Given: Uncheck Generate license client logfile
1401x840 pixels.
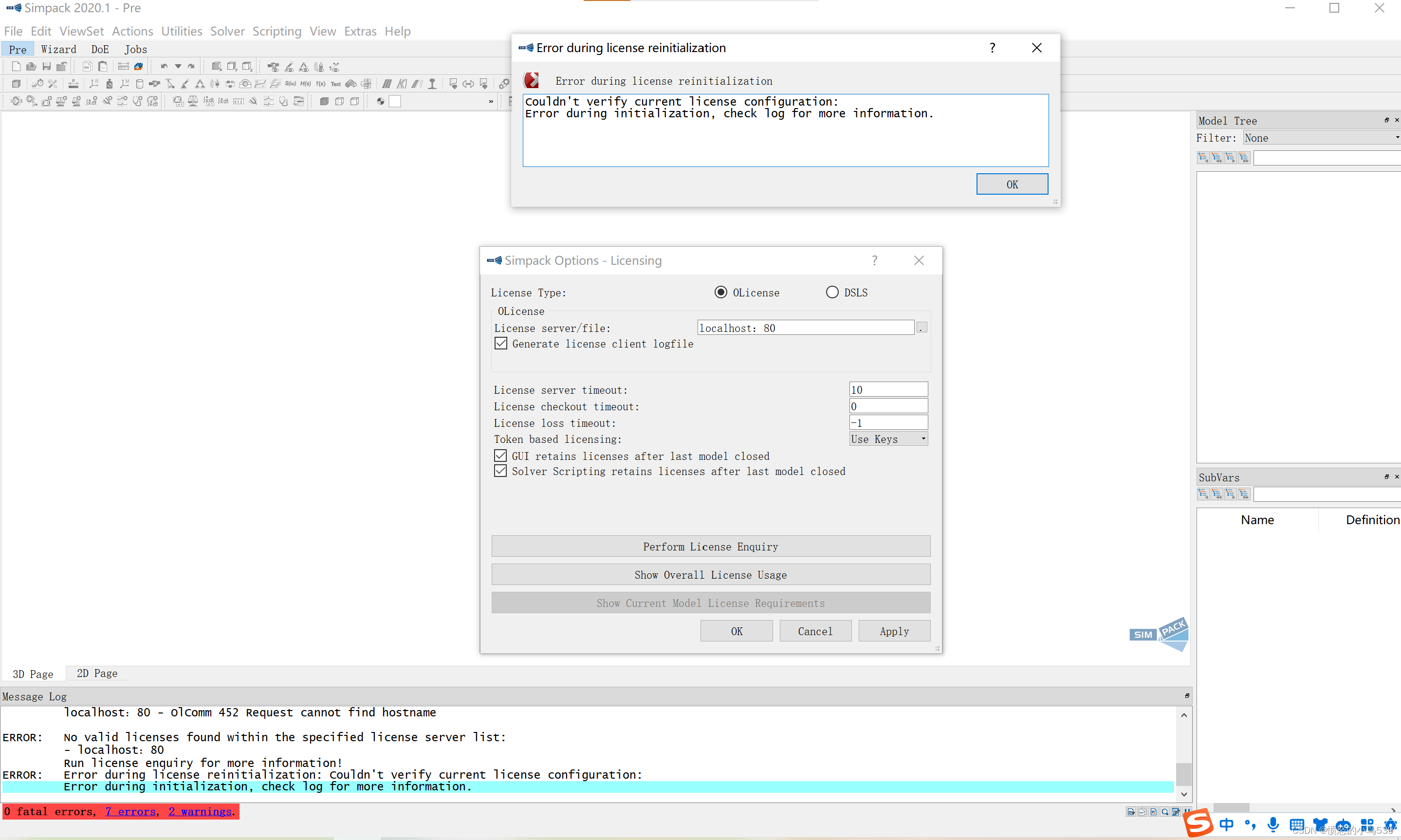Looking at the screenshot, I should [500, 344].
